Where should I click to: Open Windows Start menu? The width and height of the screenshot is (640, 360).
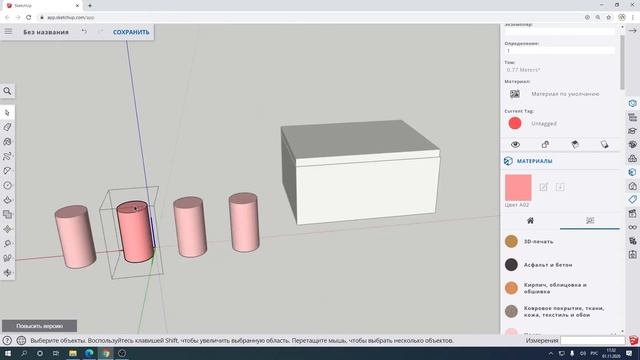(7, 353)
